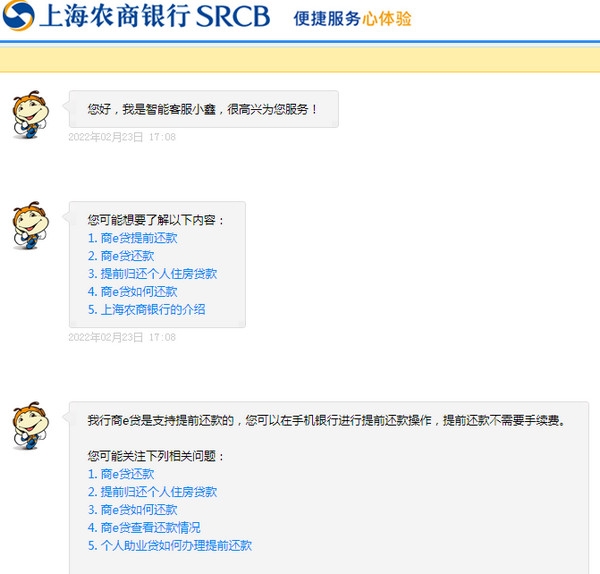The height and width of the screenshot is (574, 600).
Task: Open '商e贷还款' under '您可能关注下列相关问题'
Action: [x=121, y=474]
